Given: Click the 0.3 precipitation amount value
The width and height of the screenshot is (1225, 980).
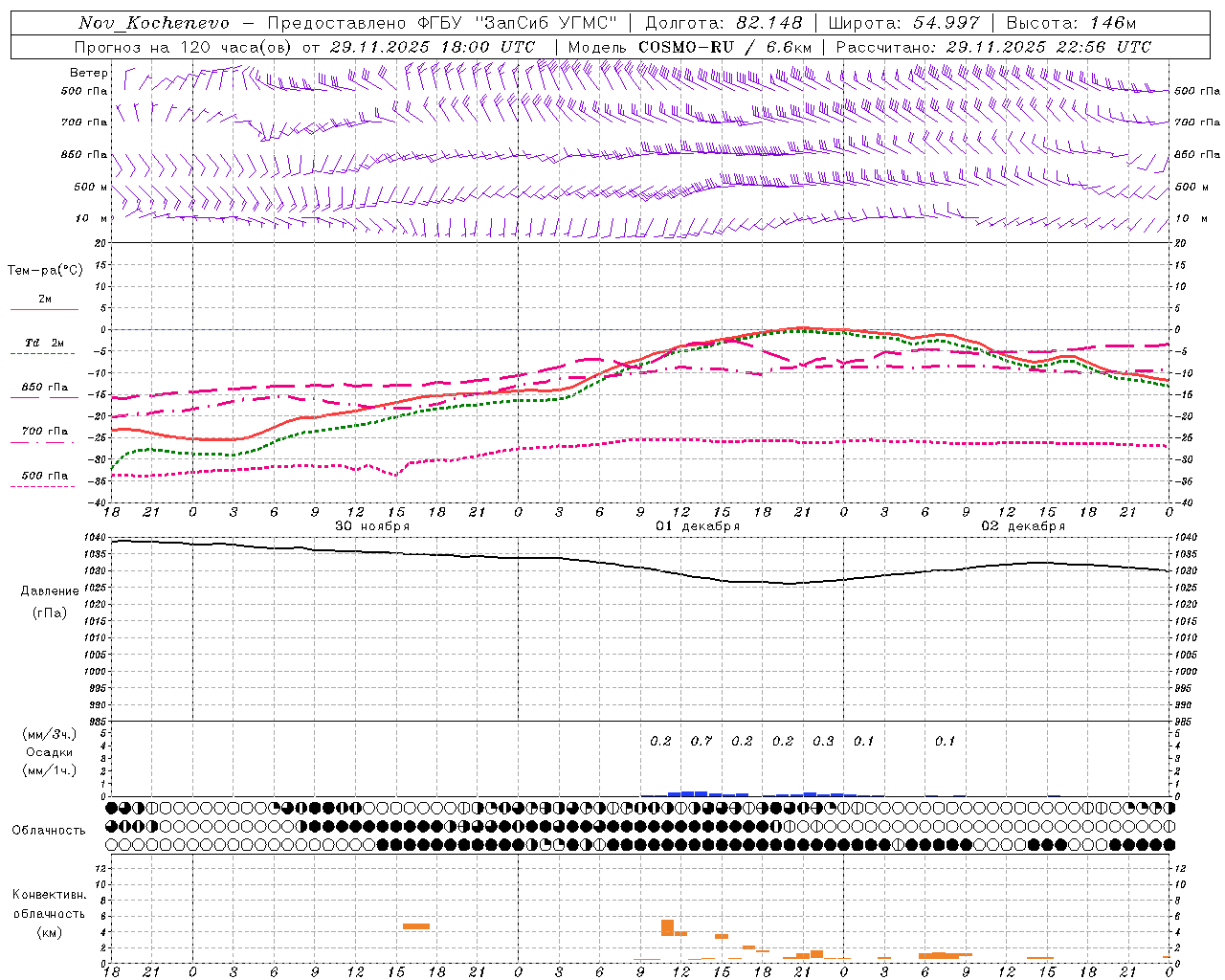Looking at the screenshot, I should [823, 742].
